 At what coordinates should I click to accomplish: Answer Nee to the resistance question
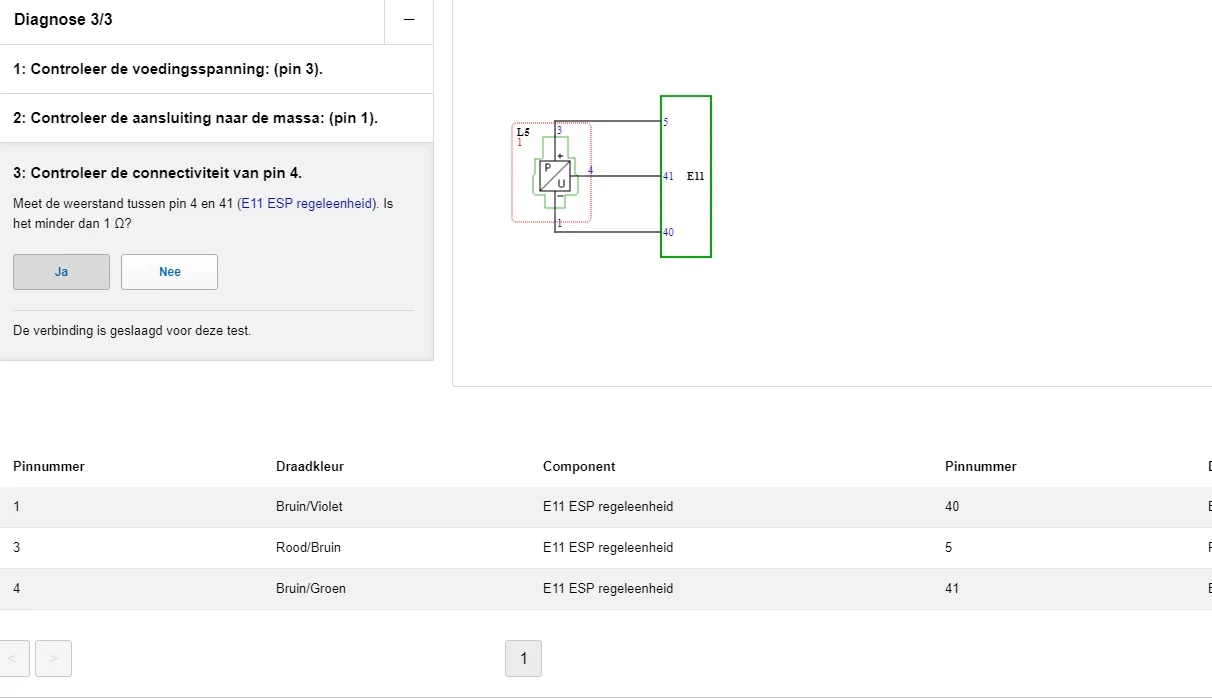click(169, 272)
